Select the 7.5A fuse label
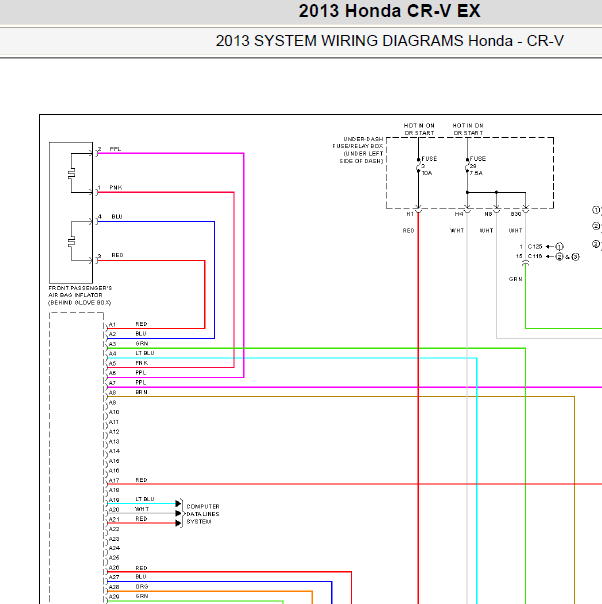Viewport: 602px width, 604px height. click(x=476, y=173)
